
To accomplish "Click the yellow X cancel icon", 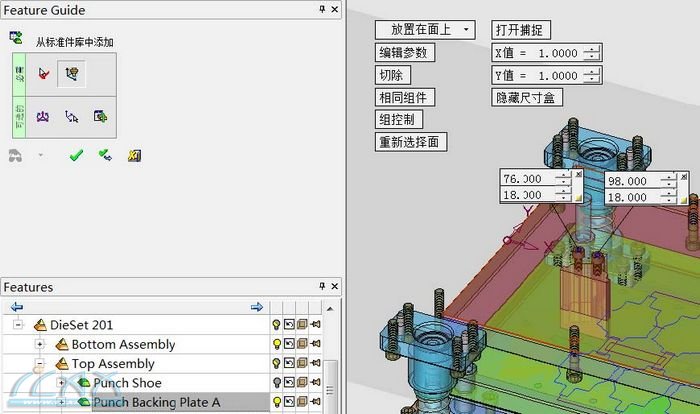I will 134,155.
